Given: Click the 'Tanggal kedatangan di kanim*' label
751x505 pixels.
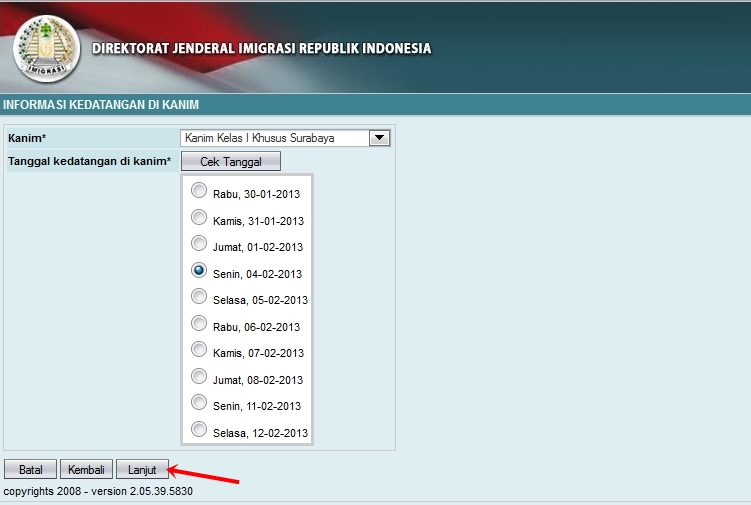Looking at the screenshot, I should pyautogui.click(x=90, y=161).
